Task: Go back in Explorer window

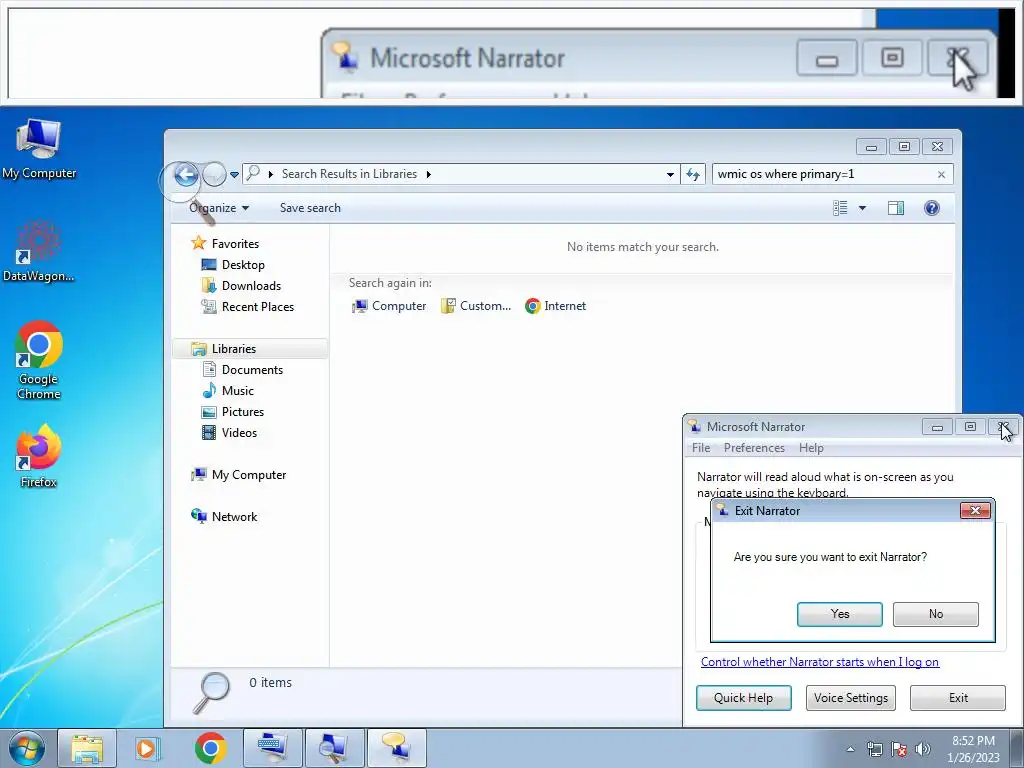Action: 186,174
